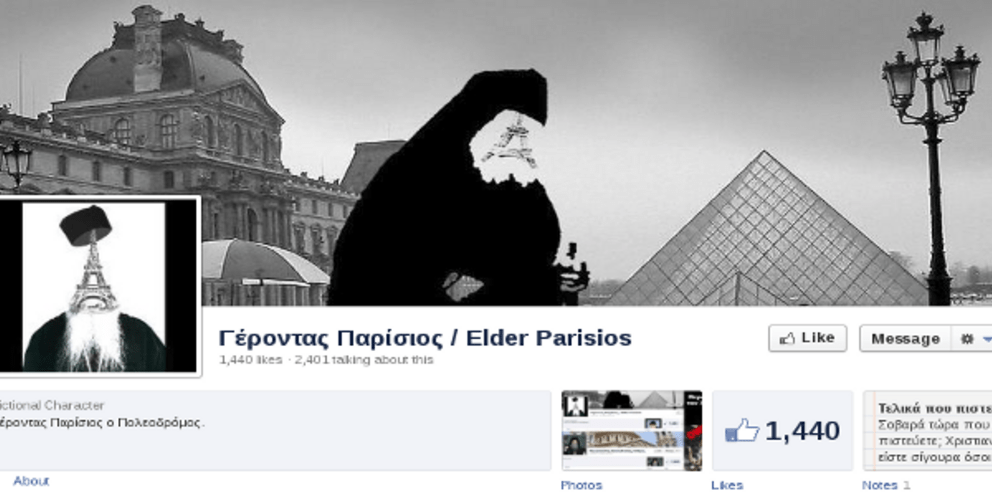Viewport: 992px width, 496px height.
Task: Open the Notes preview tile
Action: pos(927,431)
